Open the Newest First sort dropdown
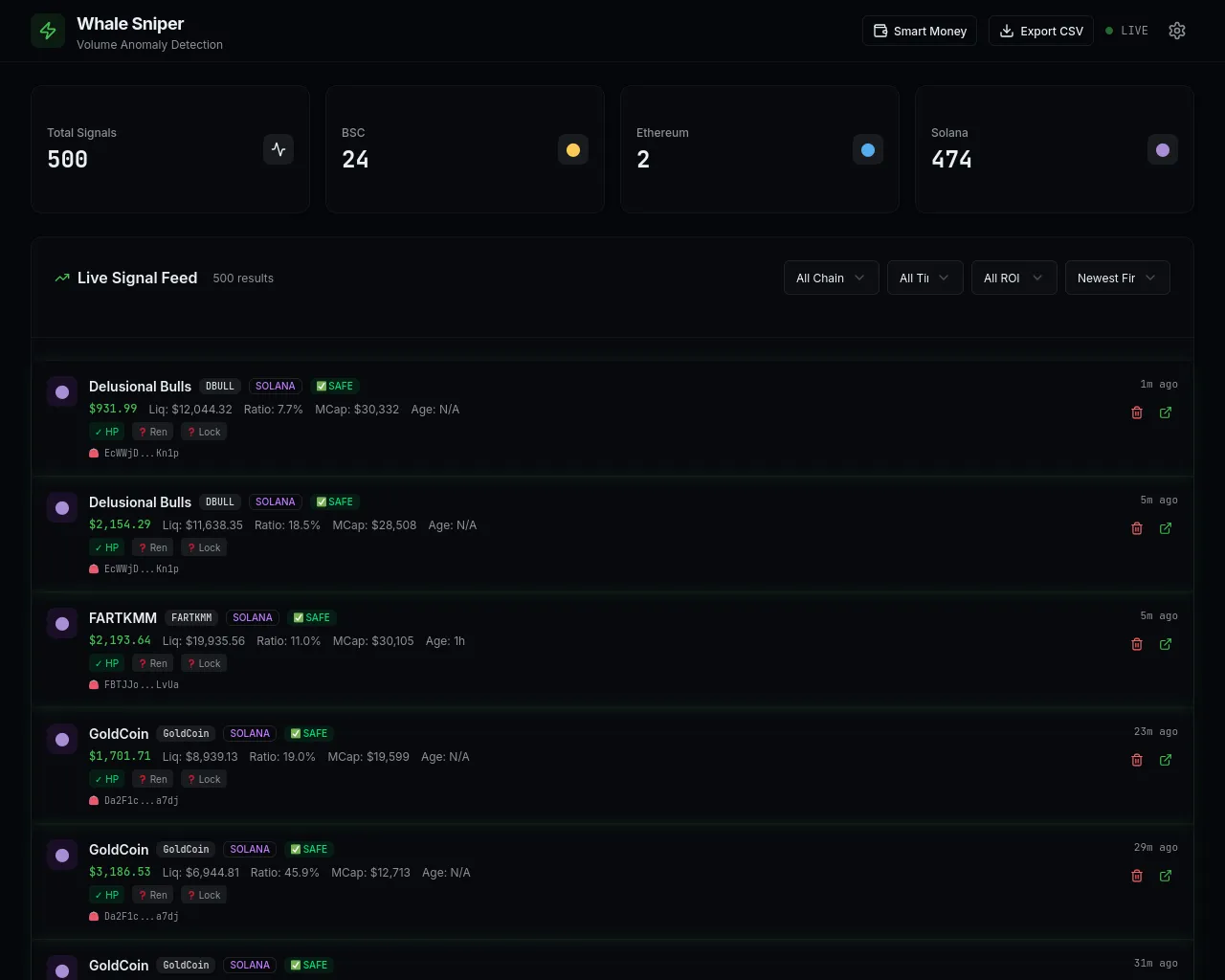 tap(1118, 278)
